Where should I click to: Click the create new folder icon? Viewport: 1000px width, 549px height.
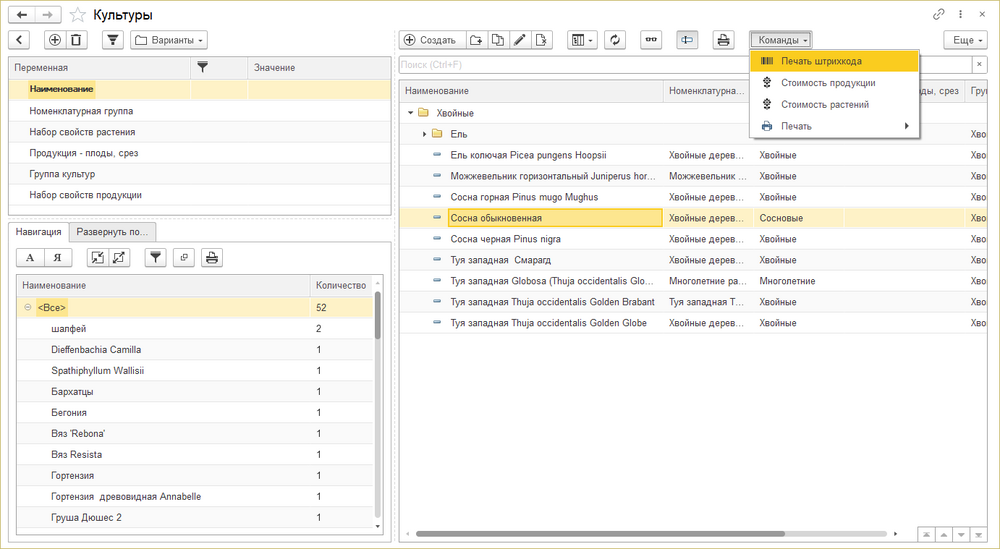click(476, 40)
